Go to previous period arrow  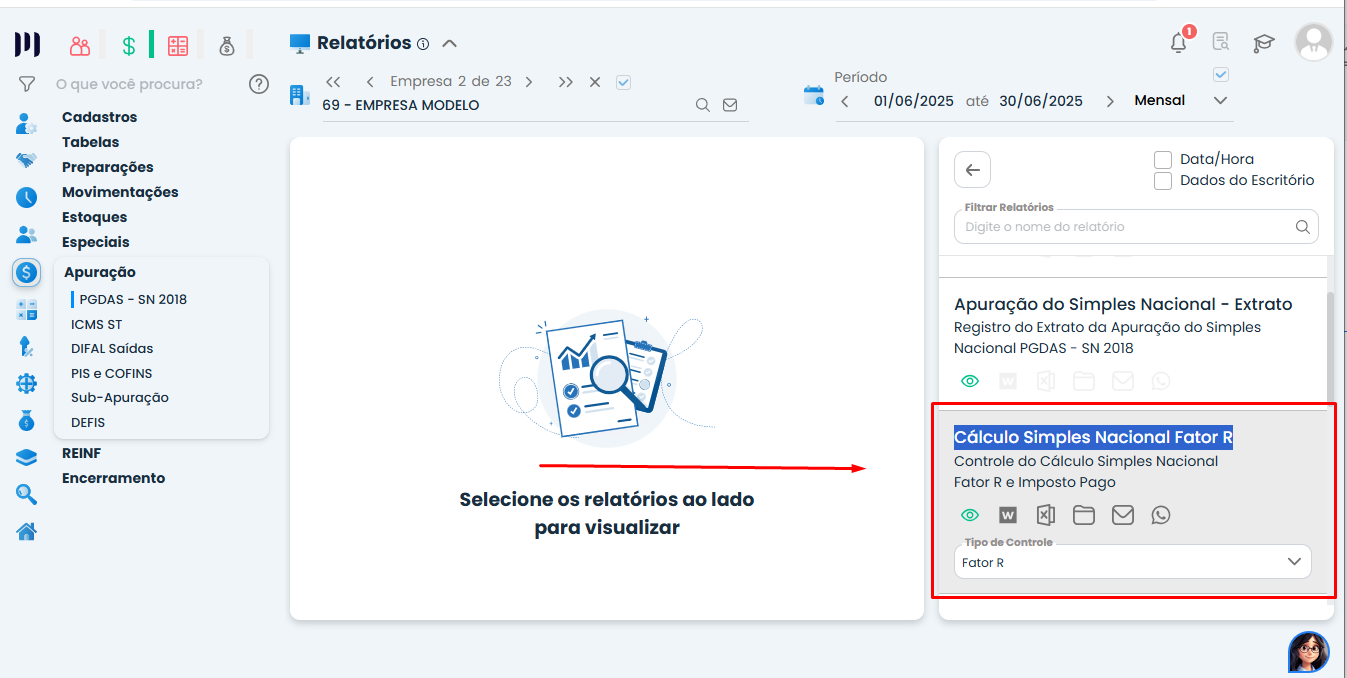pyautogui.click(x=845, y=101)
